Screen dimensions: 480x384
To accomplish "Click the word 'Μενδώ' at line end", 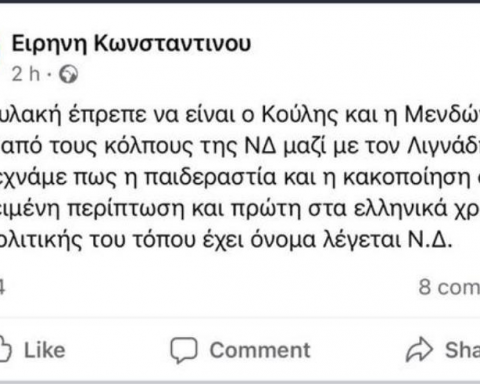I will point(442,115).
